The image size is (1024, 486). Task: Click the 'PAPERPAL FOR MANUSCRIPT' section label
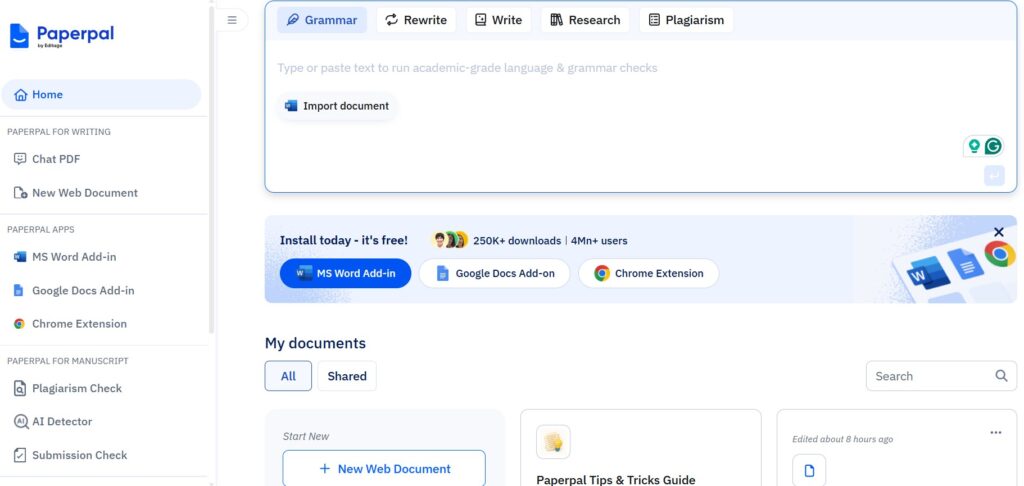[x=68, y=361]
